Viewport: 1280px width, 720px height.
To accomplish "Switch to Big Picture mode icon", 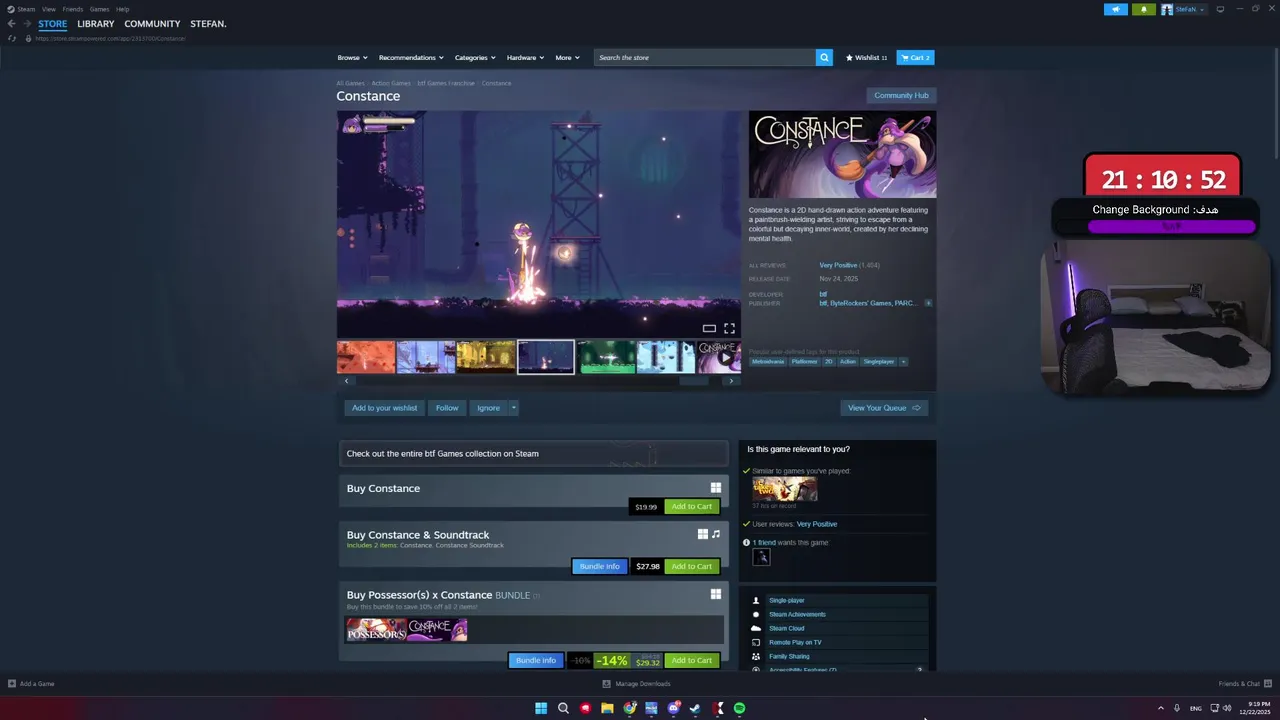I will tap(1220, 9).
